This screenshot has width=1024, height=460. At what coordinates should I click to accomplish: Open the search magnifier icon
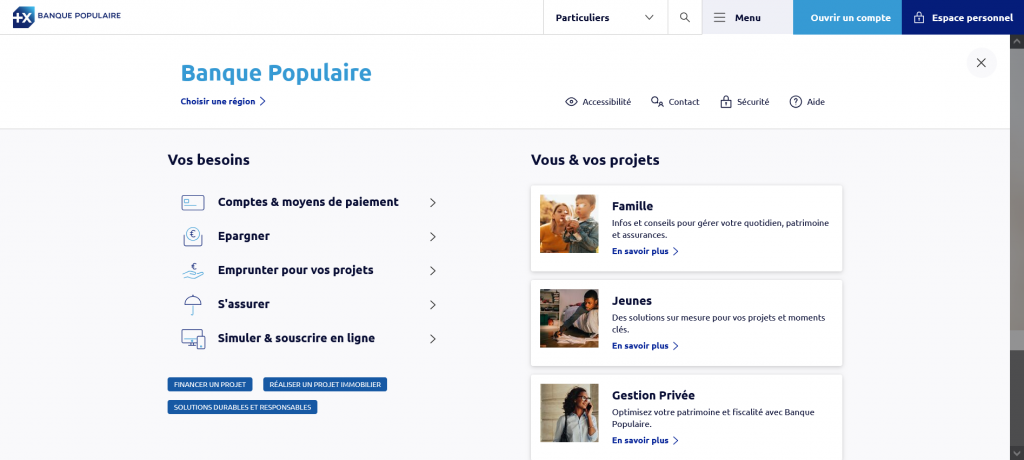click(684, 18)
